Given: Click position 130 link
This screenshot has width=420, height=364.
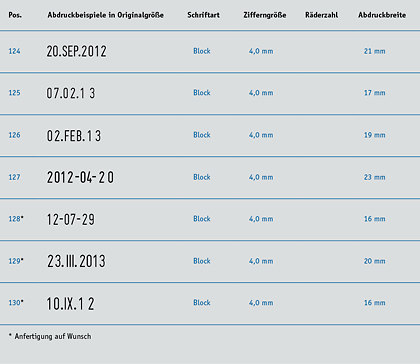Looking at the screenshot, I should pyautogui.click(x=16, y=303).
